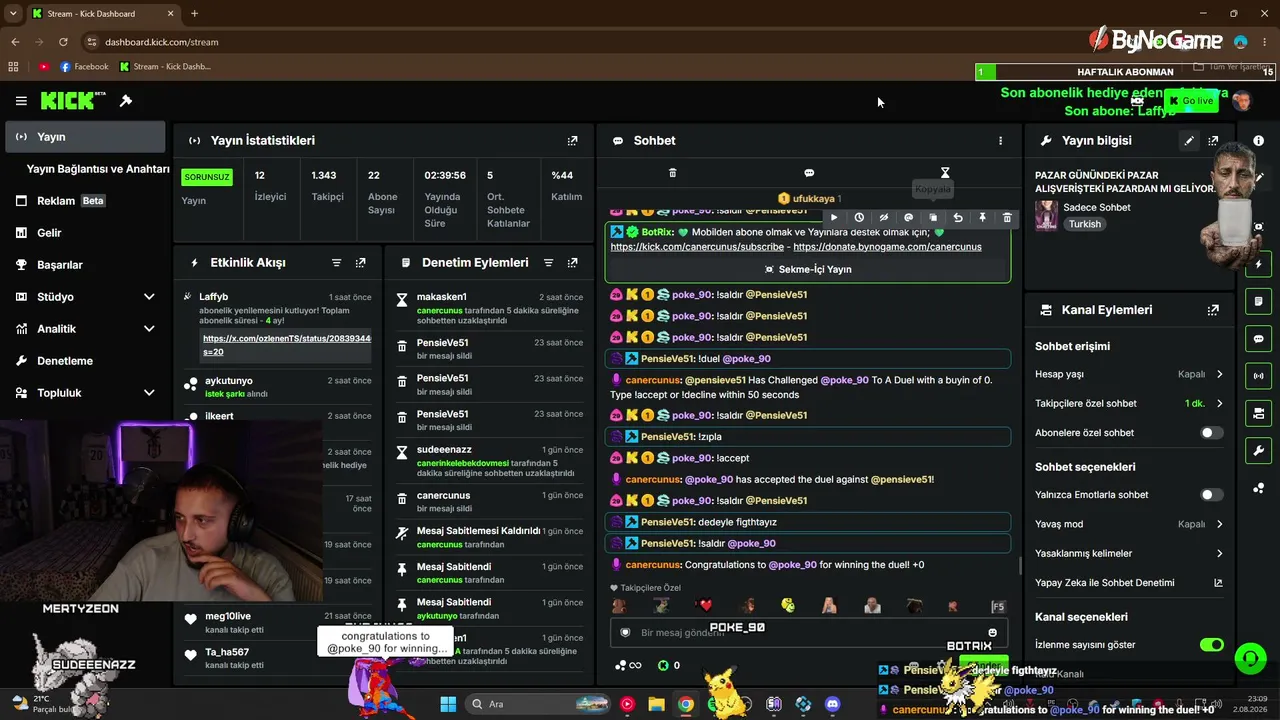Viewport: 1280px width, 720px height.
Task: Open the donate.bynogame.com/canercunus link
Action: tap(887, 247)
